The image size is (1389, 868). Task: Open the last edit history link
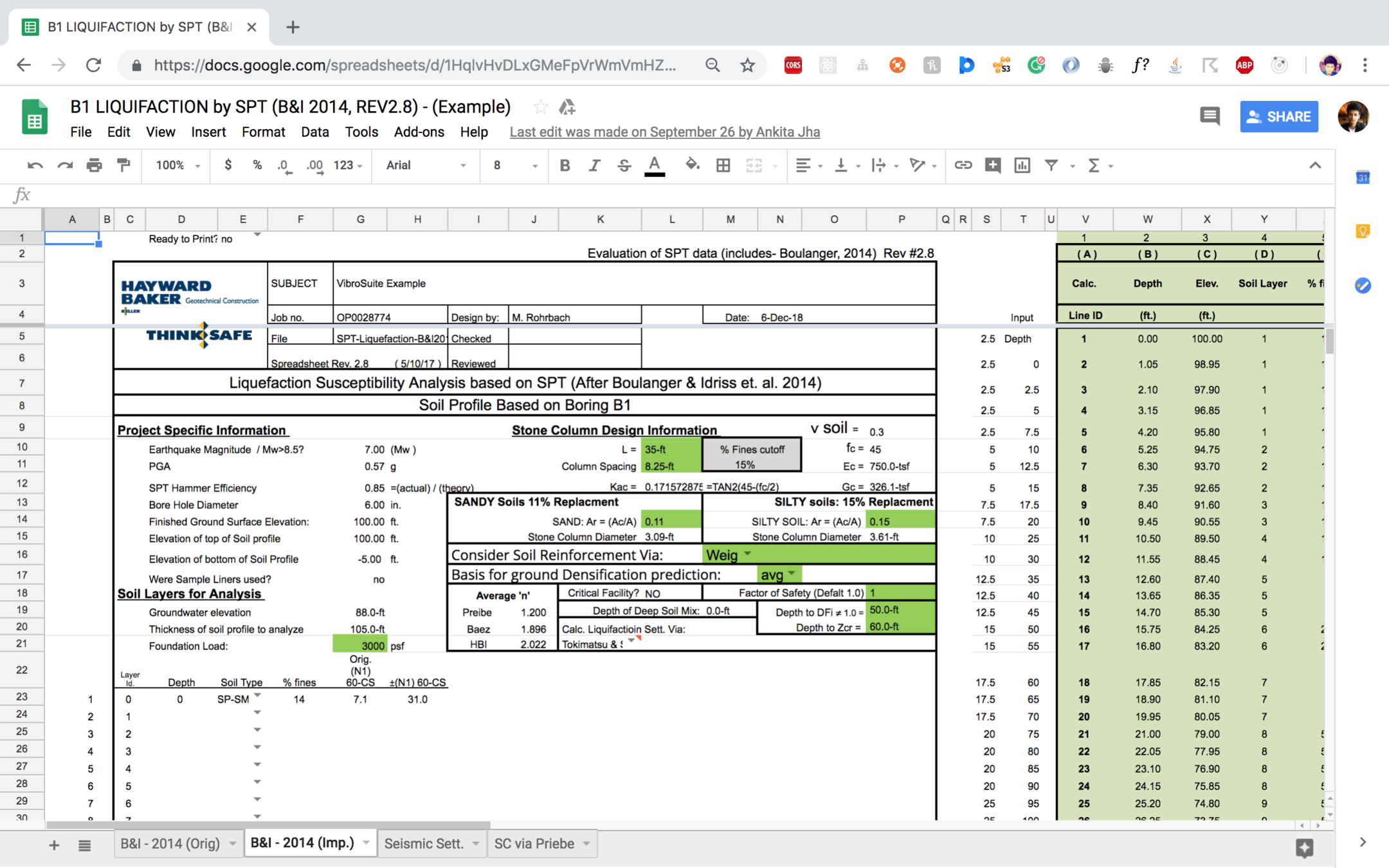point(664,132)
